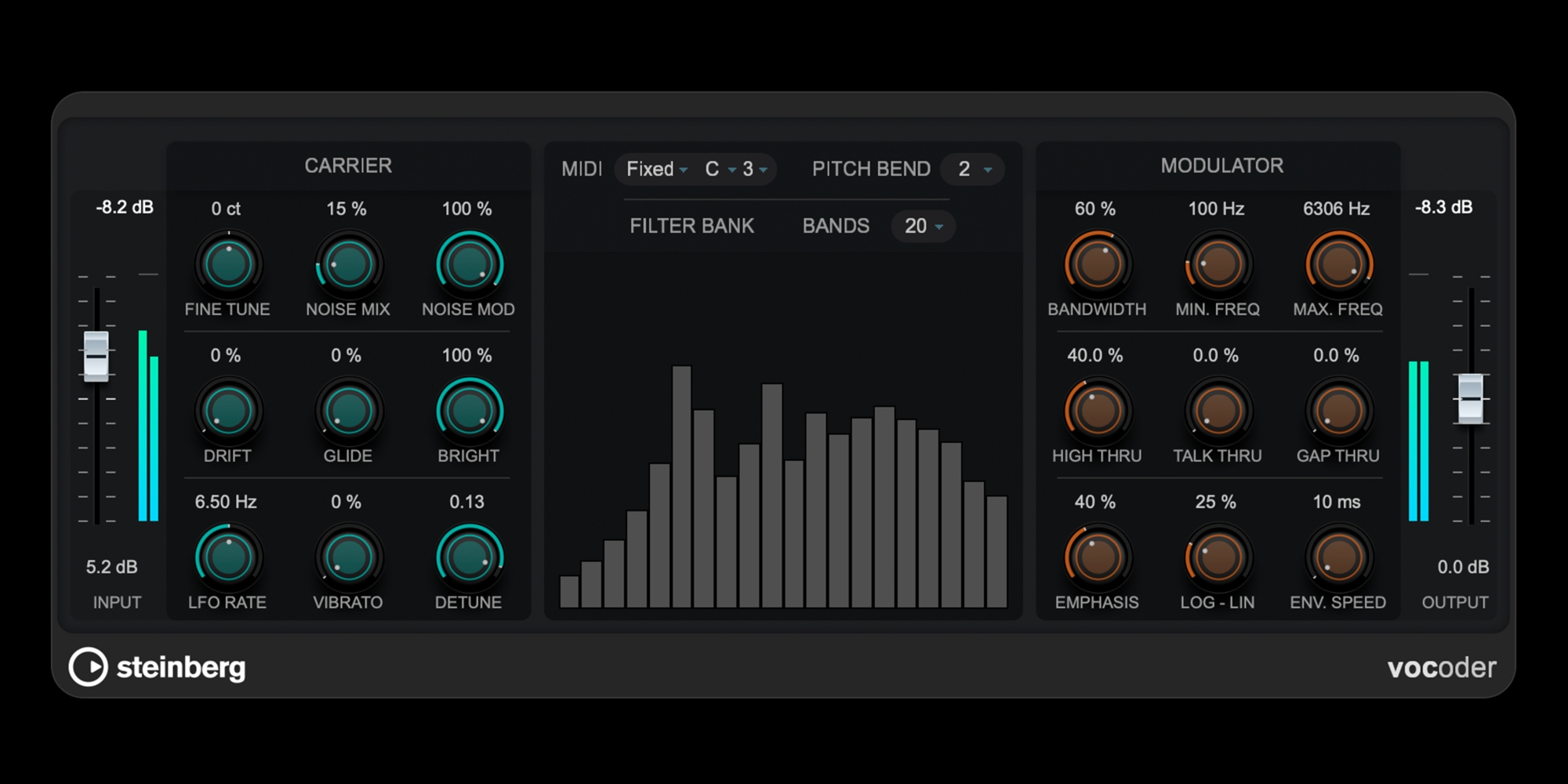Screen dimensions: 1568x784
Task: Click the Noise Mix value 15 %
Action: pos(347,209)
